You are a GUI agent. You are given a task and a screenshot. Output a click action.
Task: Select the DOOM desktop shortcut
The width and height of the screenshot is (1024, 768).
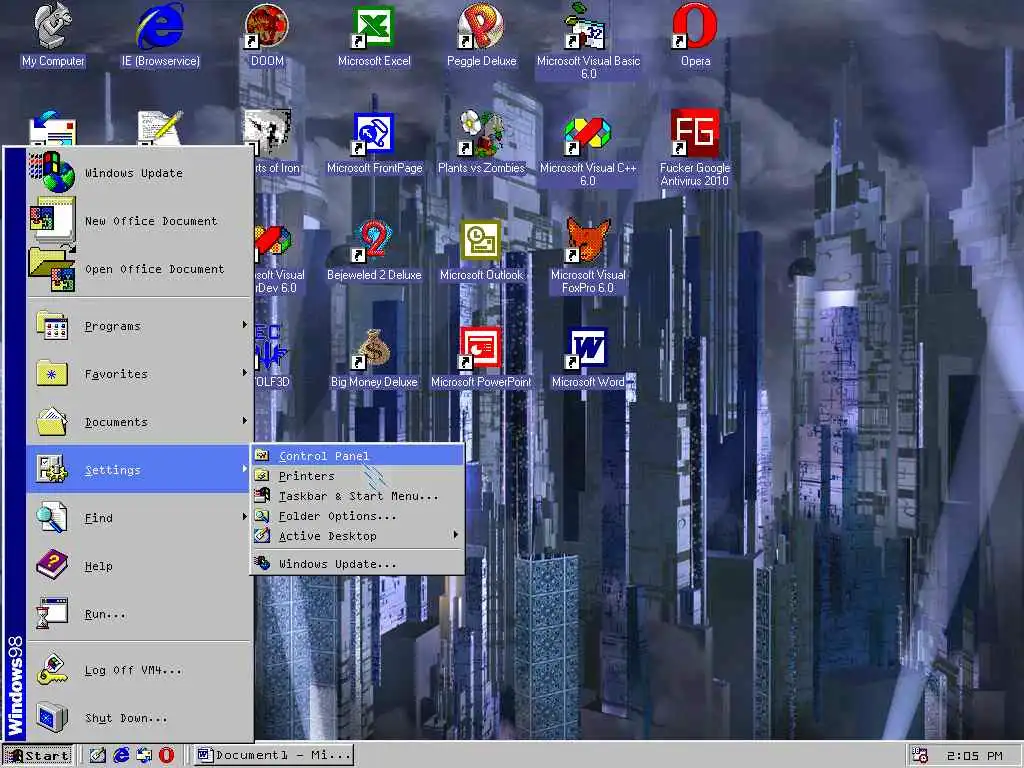(267, 35)
